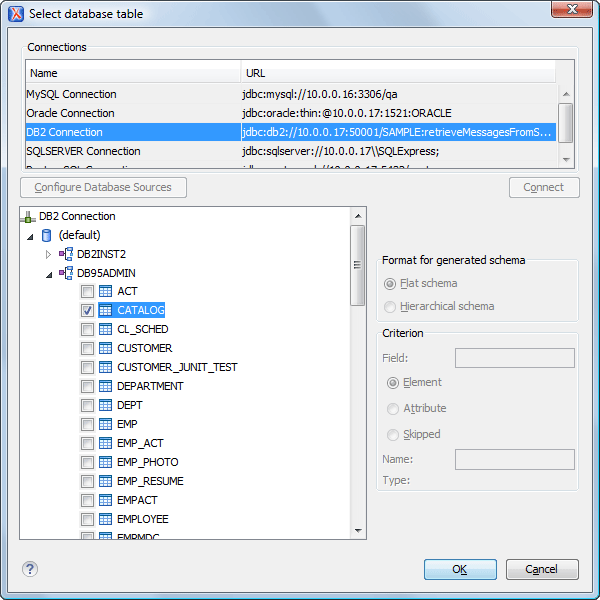
Task: Choose the Element criterion radio button
Action: [393, 383]
